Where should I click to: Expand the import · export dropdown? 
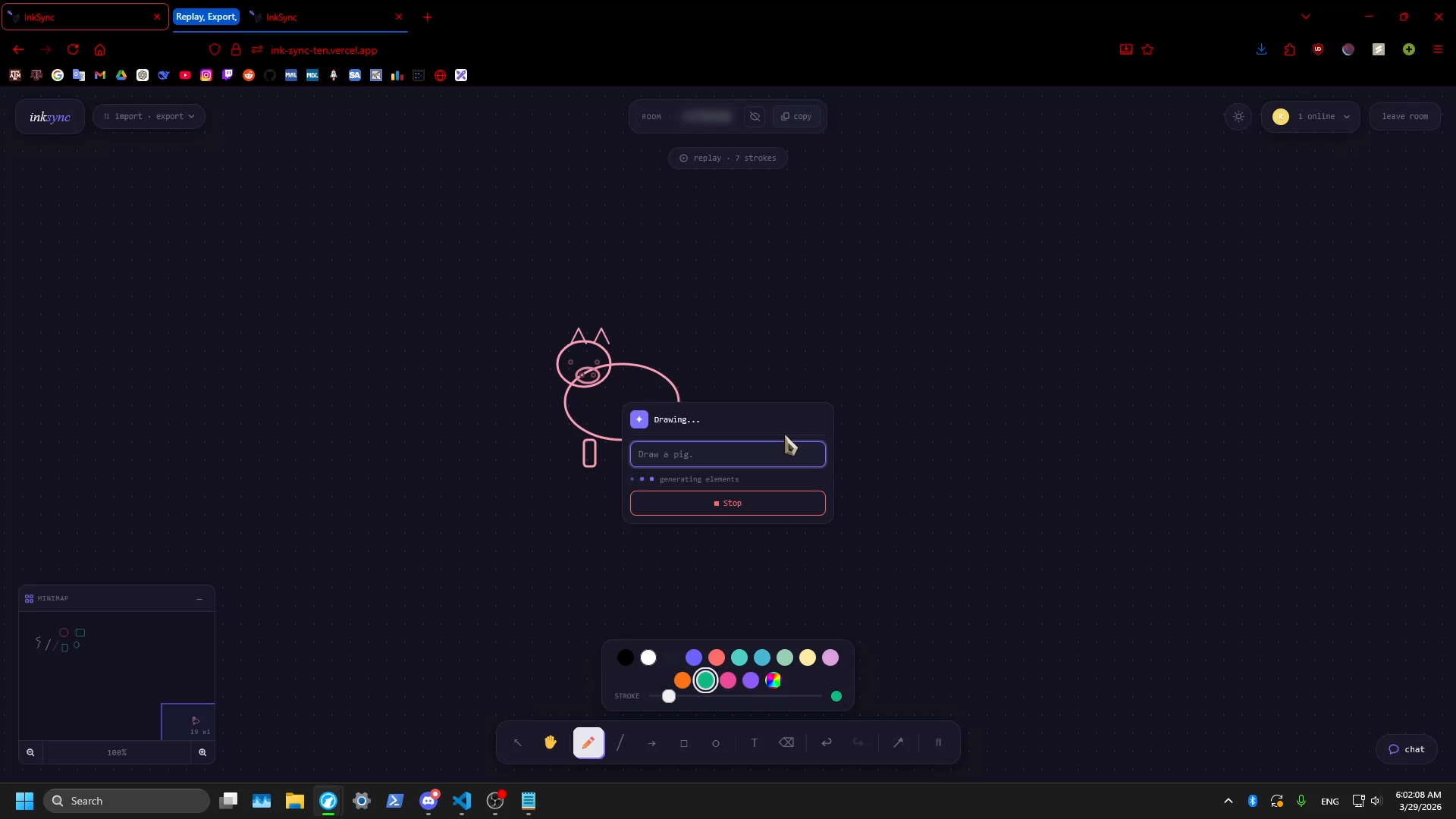pyautogui.click(x=149, y=117)
